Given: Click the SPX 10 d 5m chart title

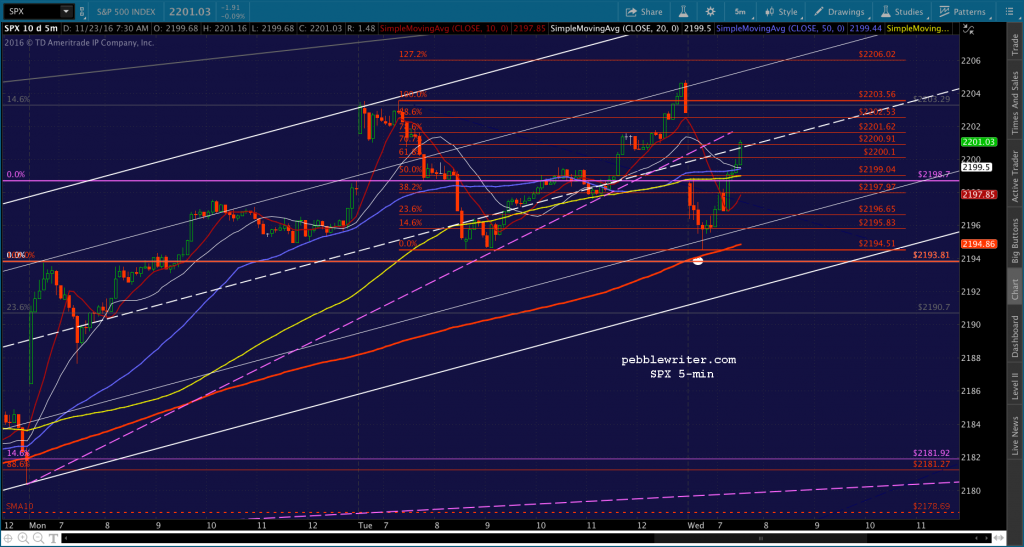Looking at the screenshot, I should click(x=29, y=29).
